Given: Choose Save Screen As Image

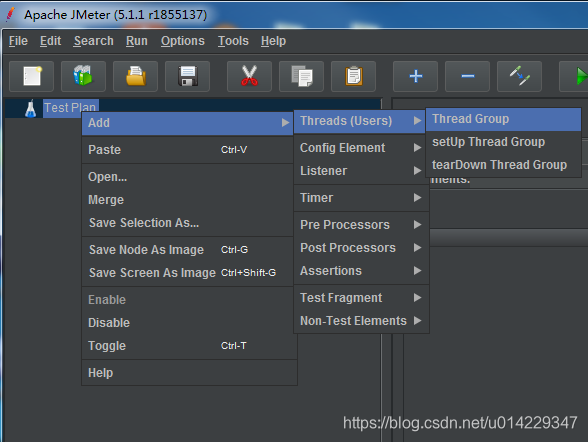Looking at the screenshot, I should point(188,273).
